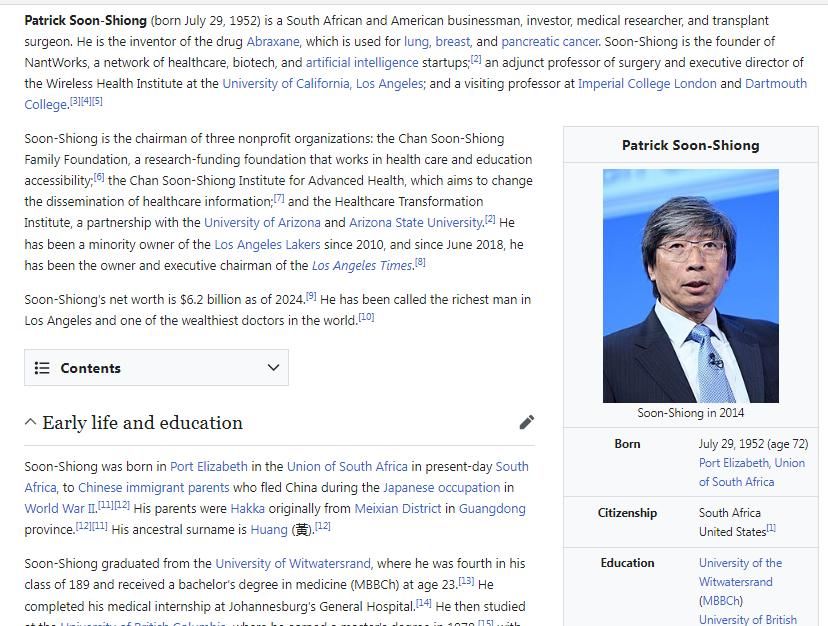Image resolution: width=828 pixels, height=626 pixels.
Task: Follow the lung cancer link
Action: coord(418,41)
